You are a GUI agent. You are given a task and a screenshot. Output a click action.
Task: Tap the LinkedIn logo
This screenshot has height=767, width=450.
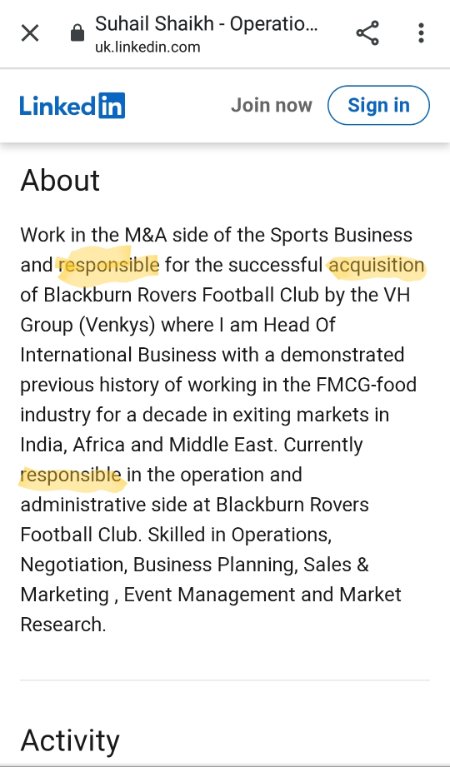coord(72,105)
